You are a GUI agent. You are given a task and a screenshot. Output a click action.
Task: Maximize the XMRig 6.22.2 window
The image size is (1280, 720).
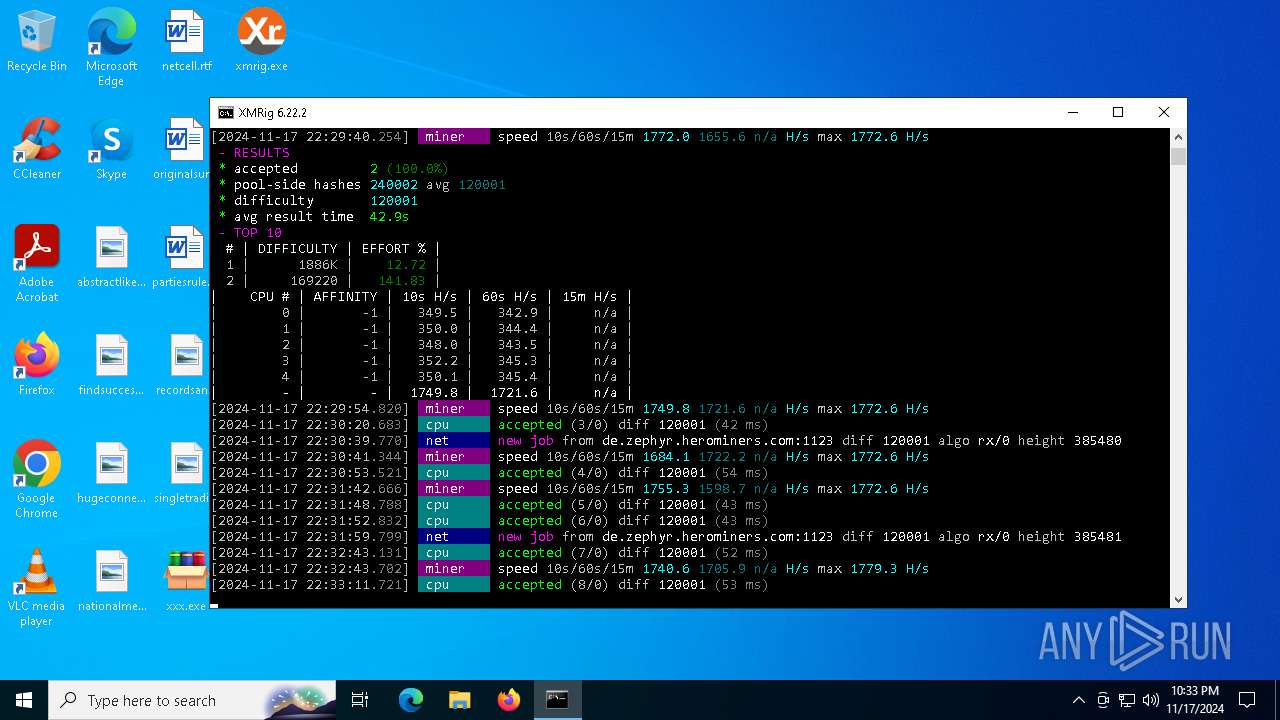[1118, 113]
